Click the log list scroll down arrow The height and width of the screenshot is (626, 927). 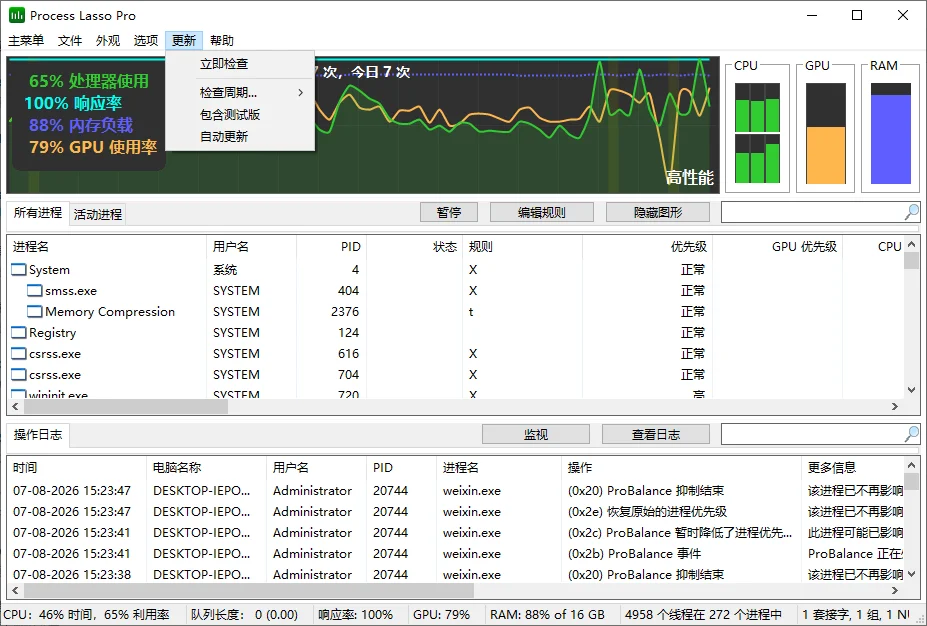(911, 574)
